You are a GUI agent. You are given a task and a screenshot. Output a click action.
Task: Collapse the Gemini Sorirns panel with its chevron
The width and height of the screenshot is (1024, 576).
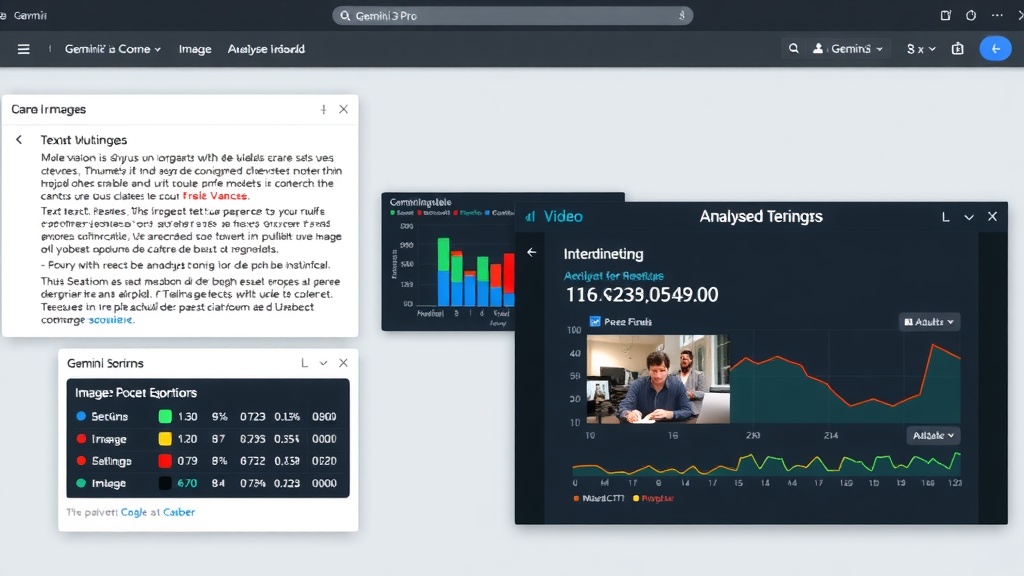pos(323,363)
